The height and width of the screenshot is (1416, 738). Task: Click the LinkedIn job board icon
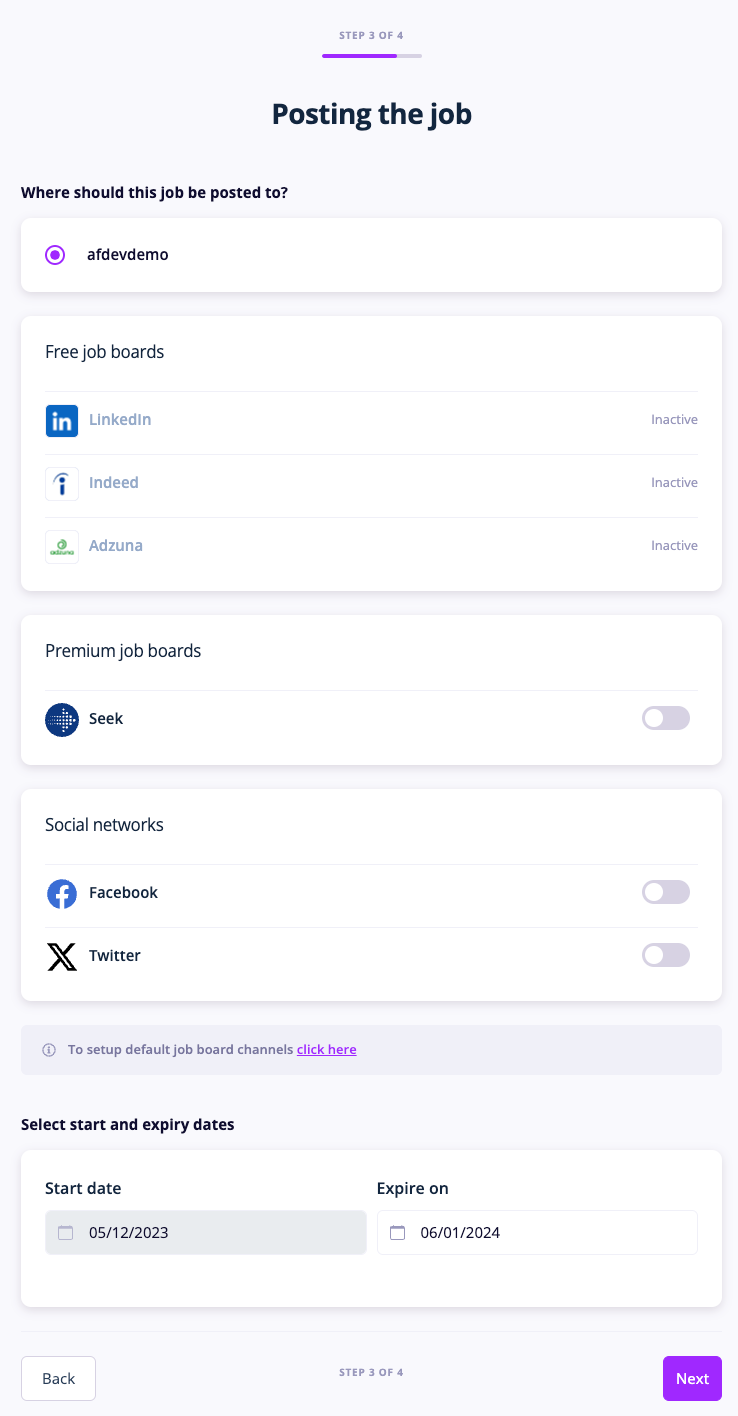click(x=62, y=420)
